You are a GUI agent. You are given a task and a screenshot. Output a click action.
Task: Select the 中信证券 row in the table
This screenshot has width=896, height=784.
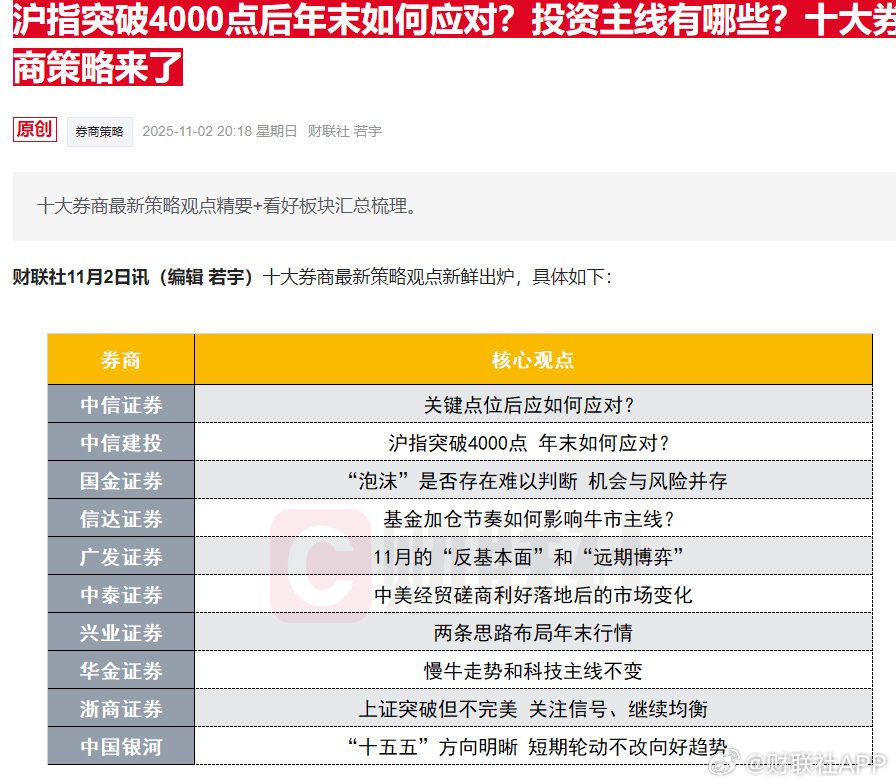pos(120,405)
